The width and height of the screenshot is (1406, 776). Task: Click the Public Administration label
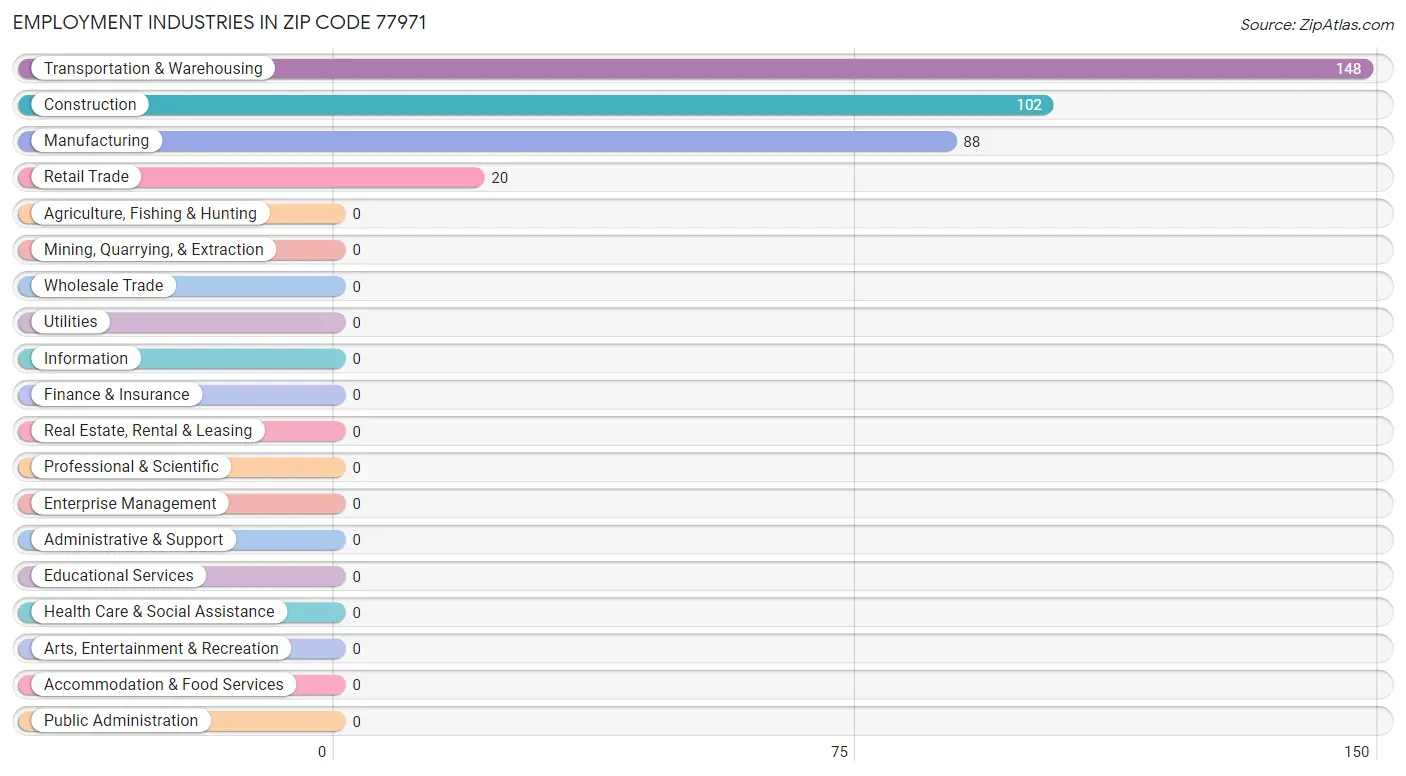pos(121,721)
